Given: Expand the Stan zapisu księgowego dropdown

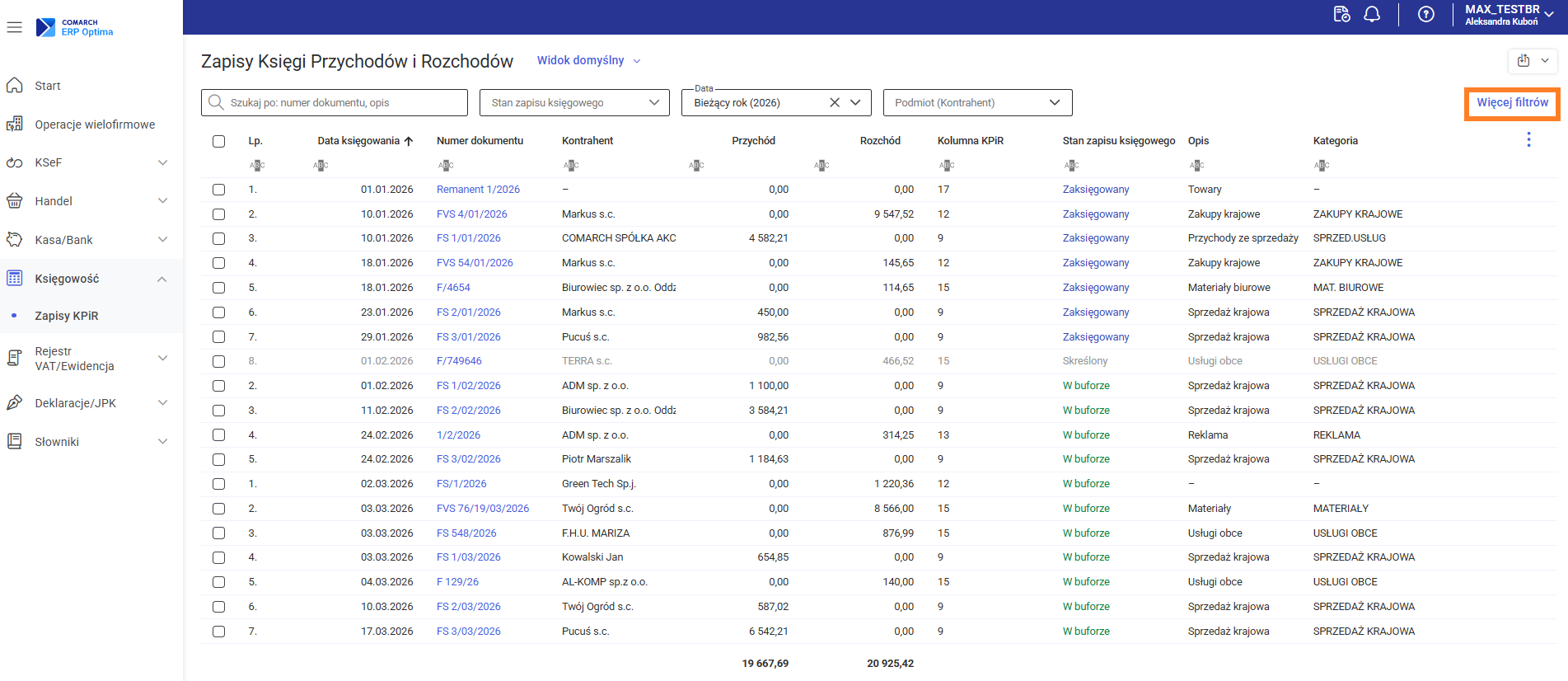Looking at the screenshot, I should 574,102.
